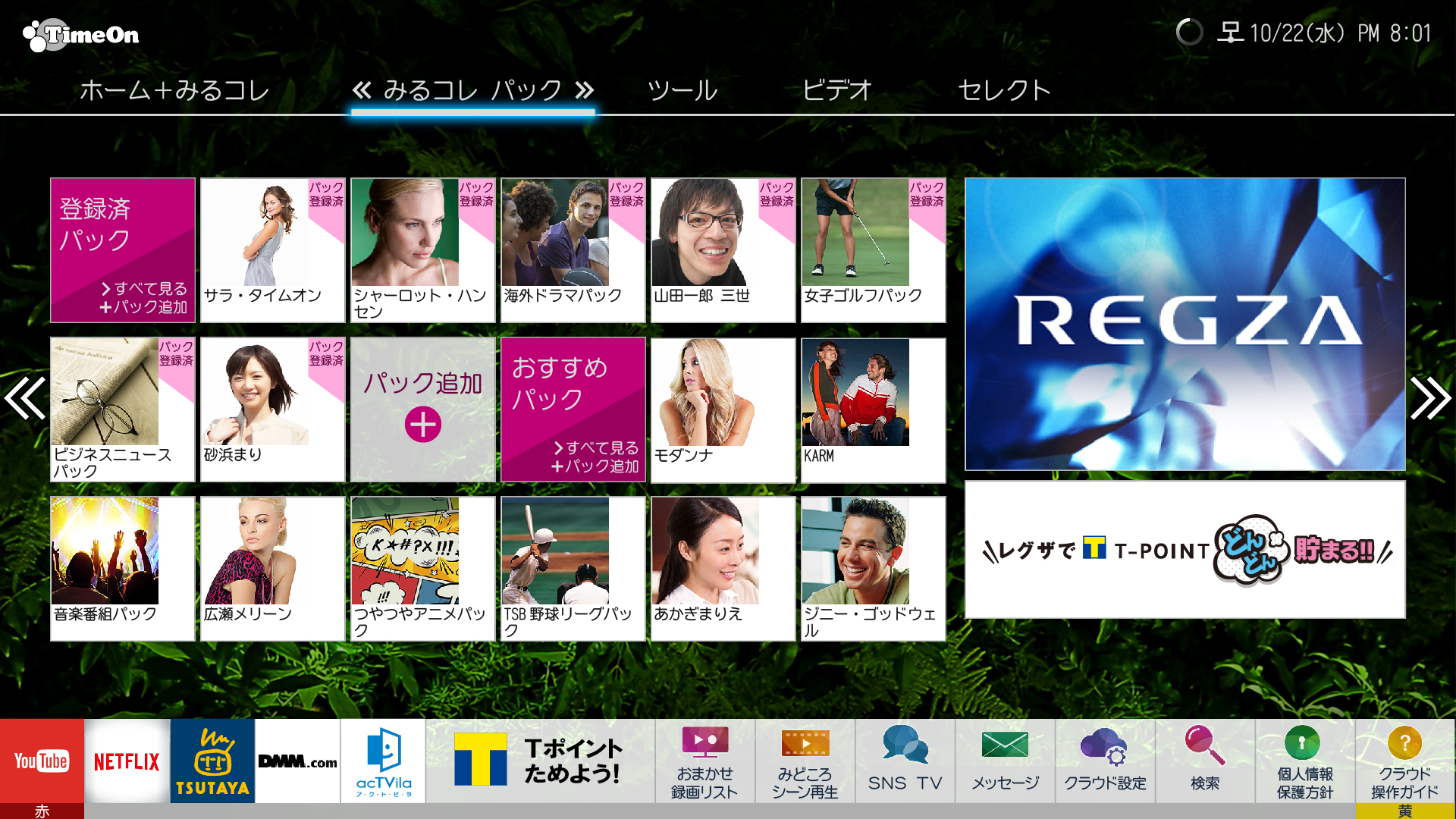Open the Tポイントためよう! banner in bottom bar

pyautogui.click(x=540, y=761)
